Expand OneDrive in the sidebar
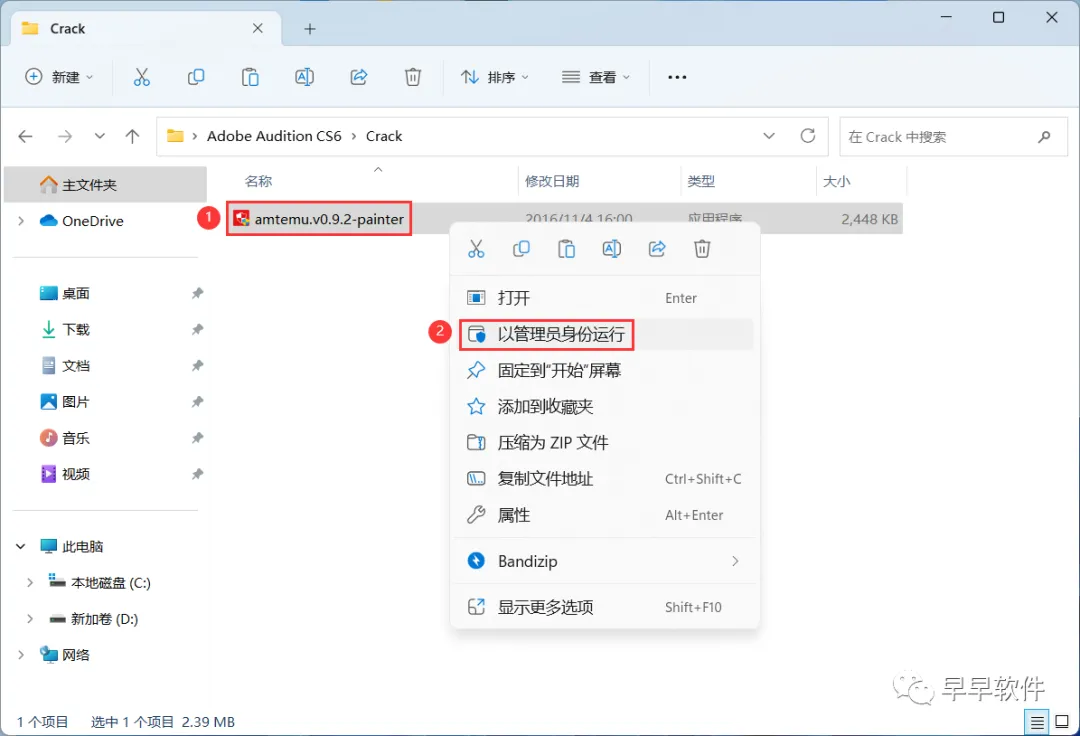 pos(21,221)
